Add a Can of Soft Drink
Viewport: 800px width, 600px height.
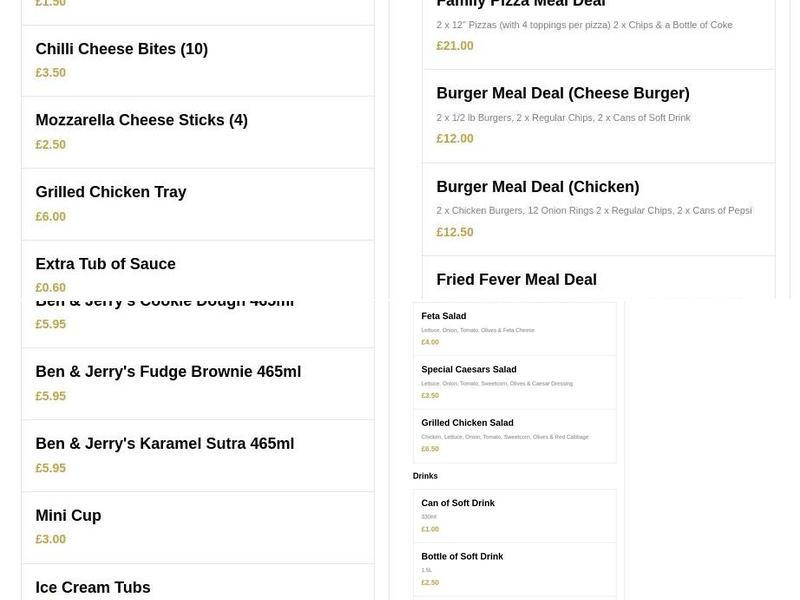click(457, 503)
